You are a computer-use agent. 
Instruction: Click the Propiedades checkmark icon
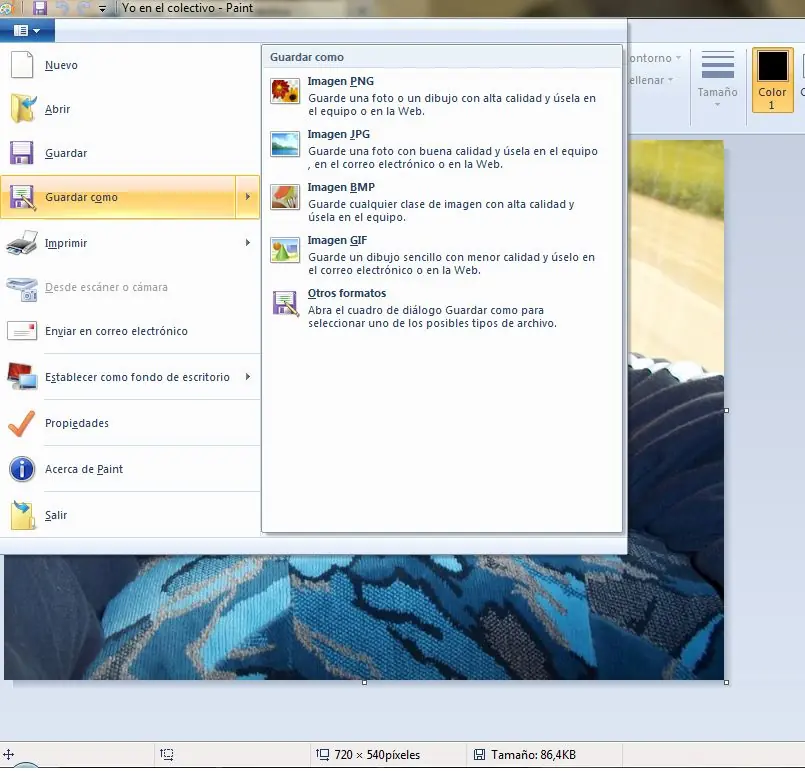[x=22, y=423]
